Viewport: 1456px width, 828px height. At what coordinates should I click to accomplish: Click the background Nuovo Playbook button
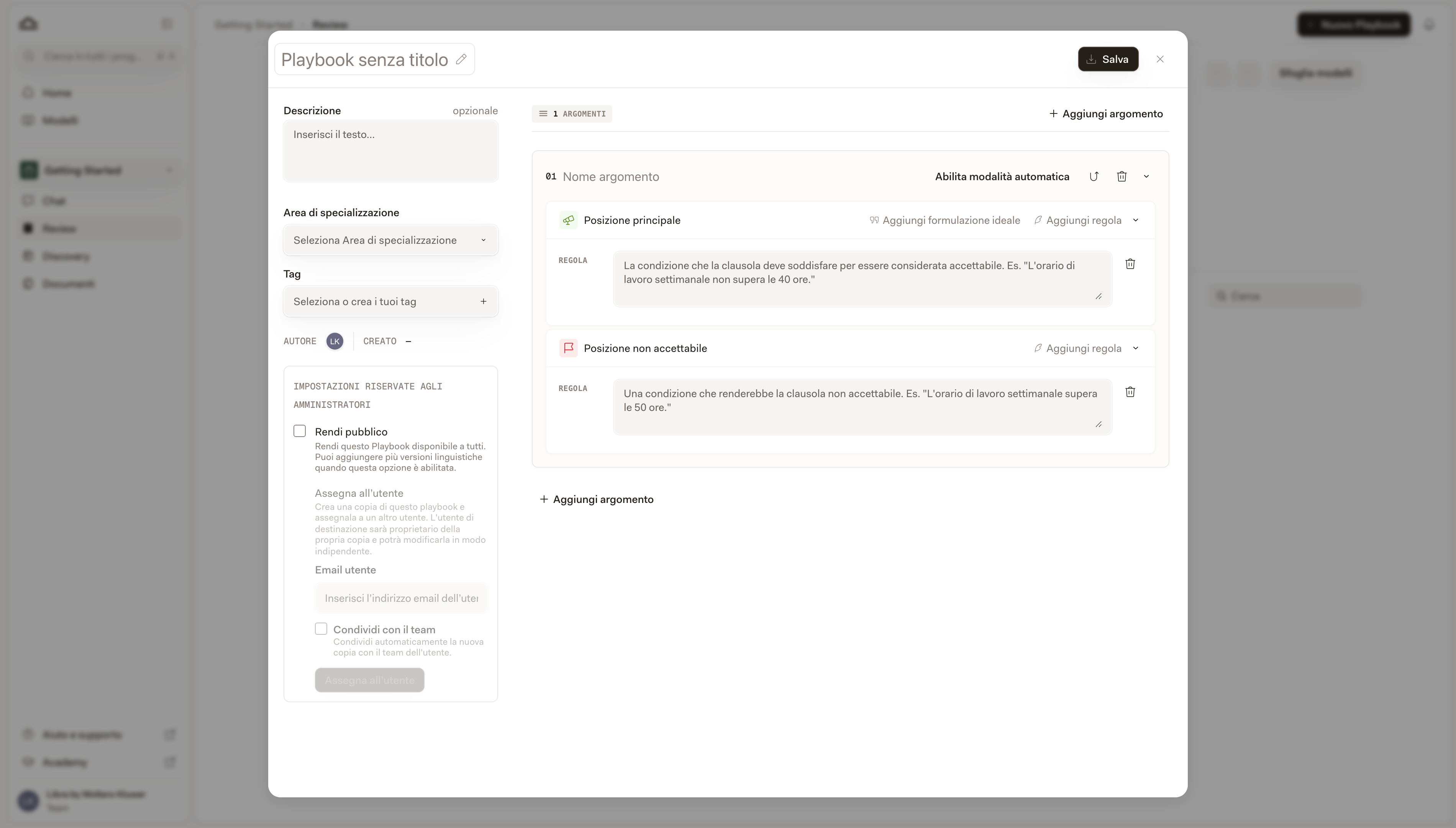[x=1354, y=25]
